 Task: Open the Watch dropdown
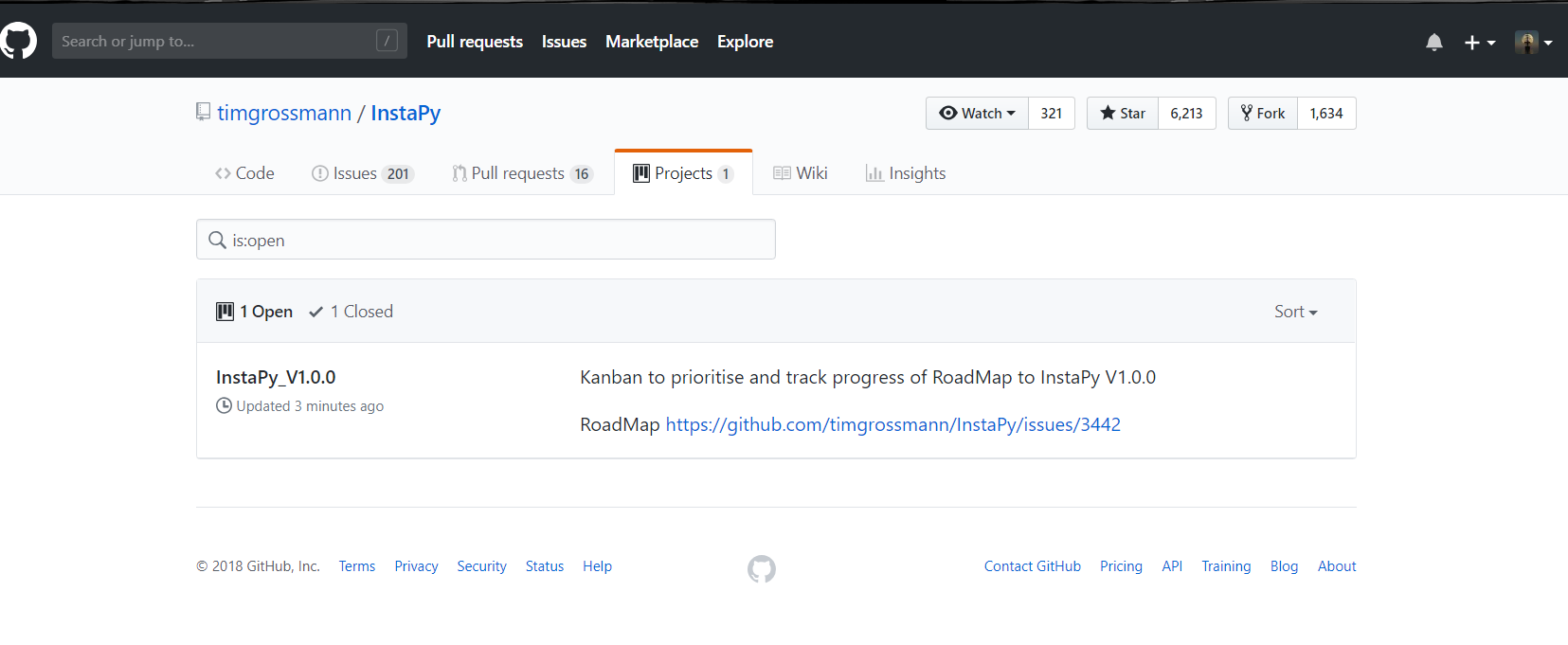tap(977, 113)
